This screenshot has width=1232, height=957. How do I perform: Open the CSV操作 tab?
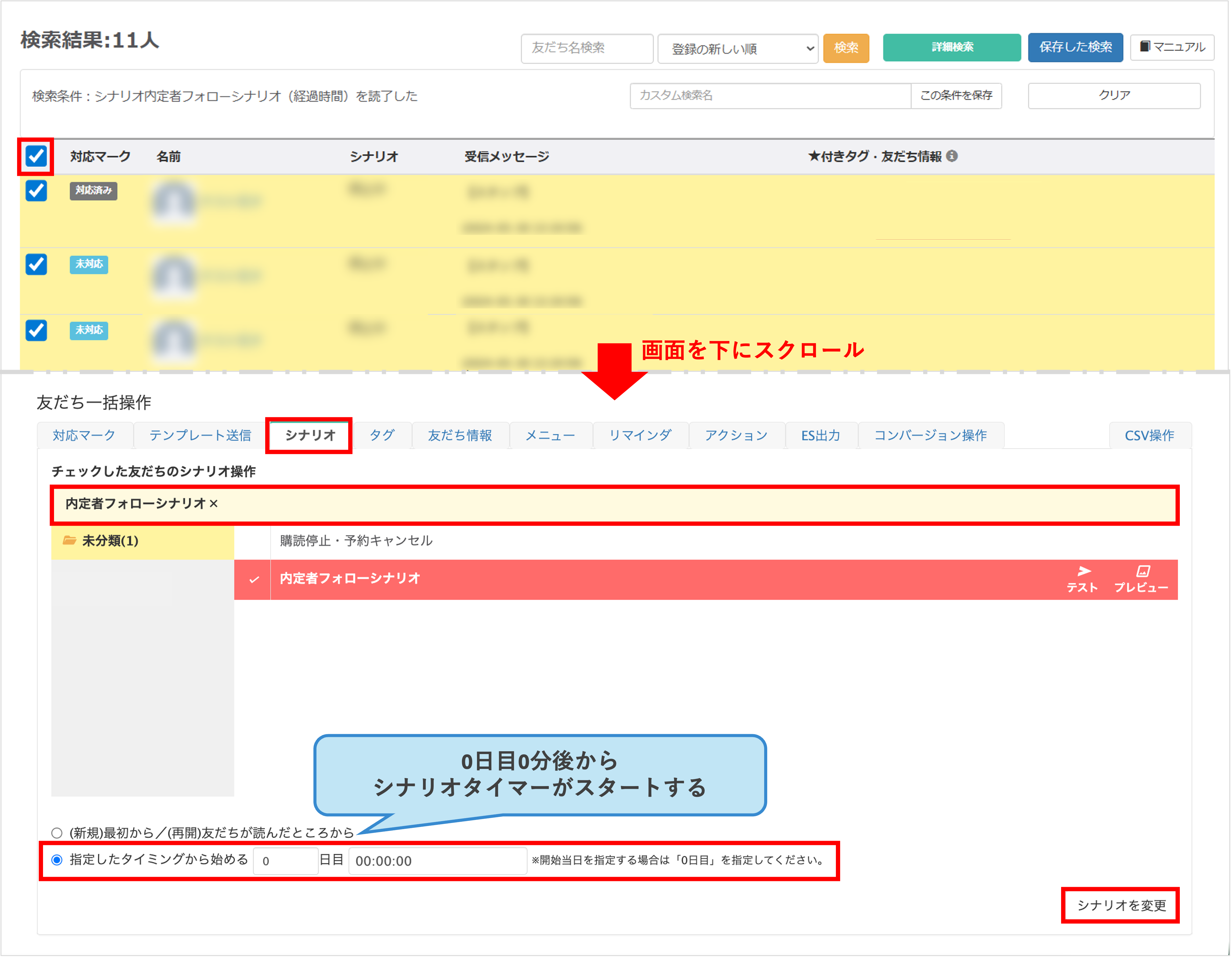coord(1149,435)
